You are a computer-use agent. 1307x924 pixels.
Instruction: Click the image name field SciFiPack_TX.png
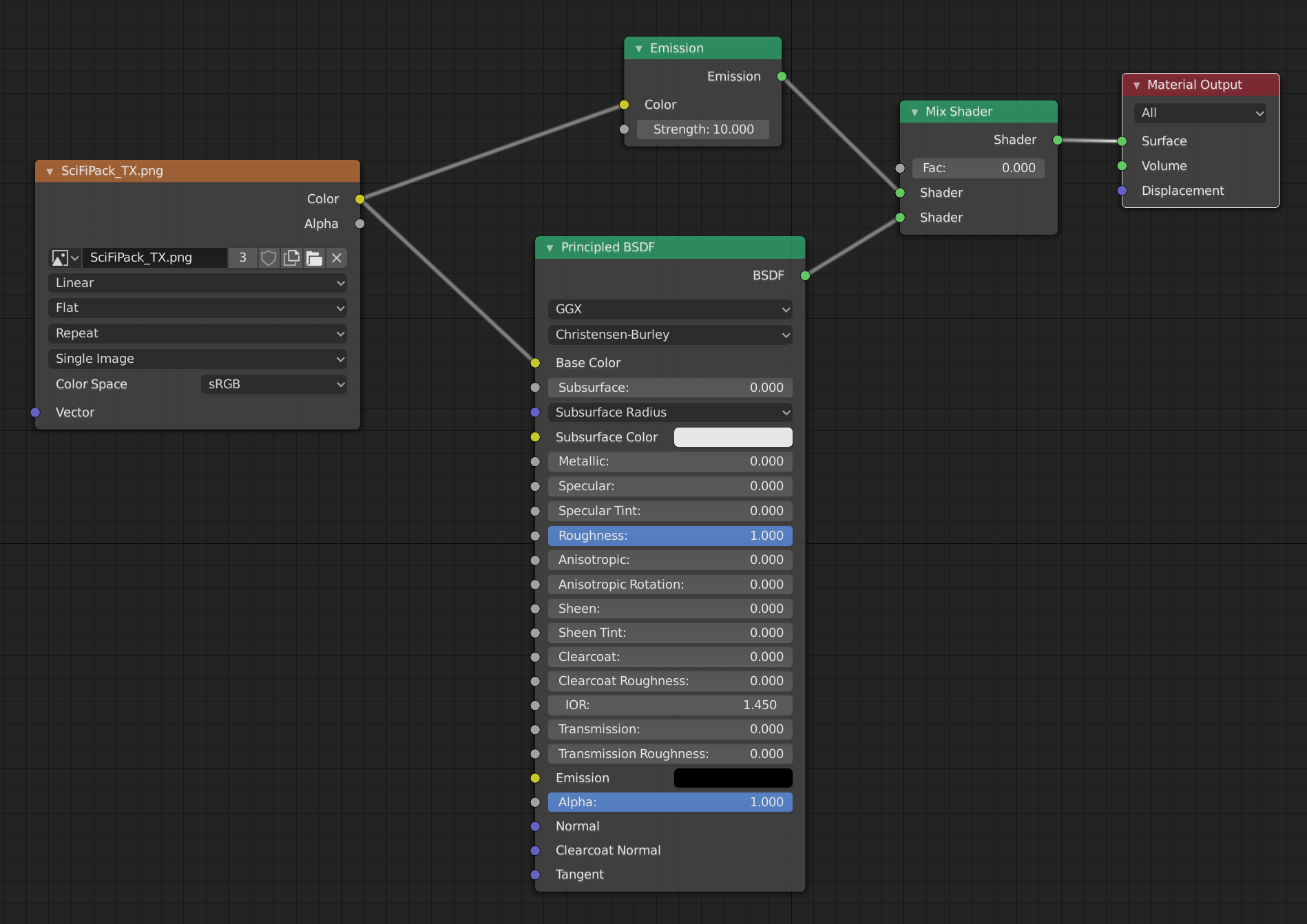coord(154,258)
